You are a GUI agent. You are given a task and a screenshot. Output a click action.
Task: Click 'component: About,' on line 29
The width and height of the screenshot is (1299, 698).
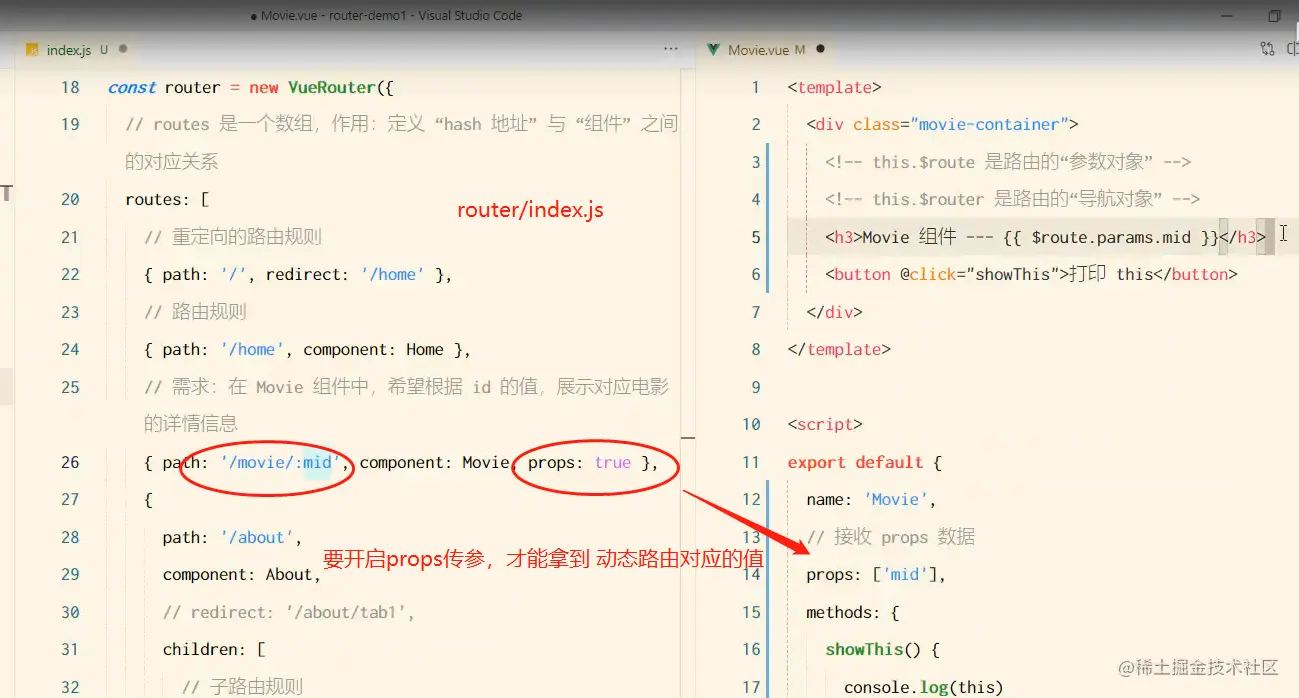click(x=242, y=574)
